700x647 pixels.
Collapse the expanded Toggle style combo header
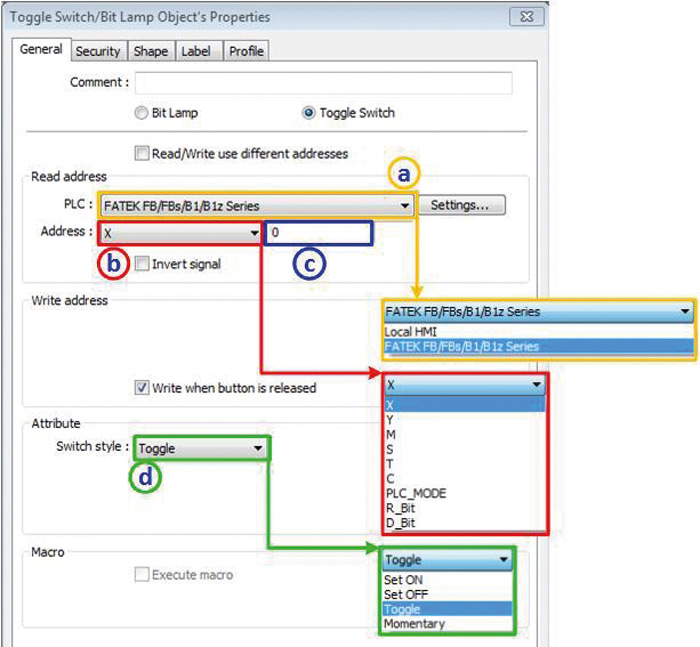[x=447, y=559]
